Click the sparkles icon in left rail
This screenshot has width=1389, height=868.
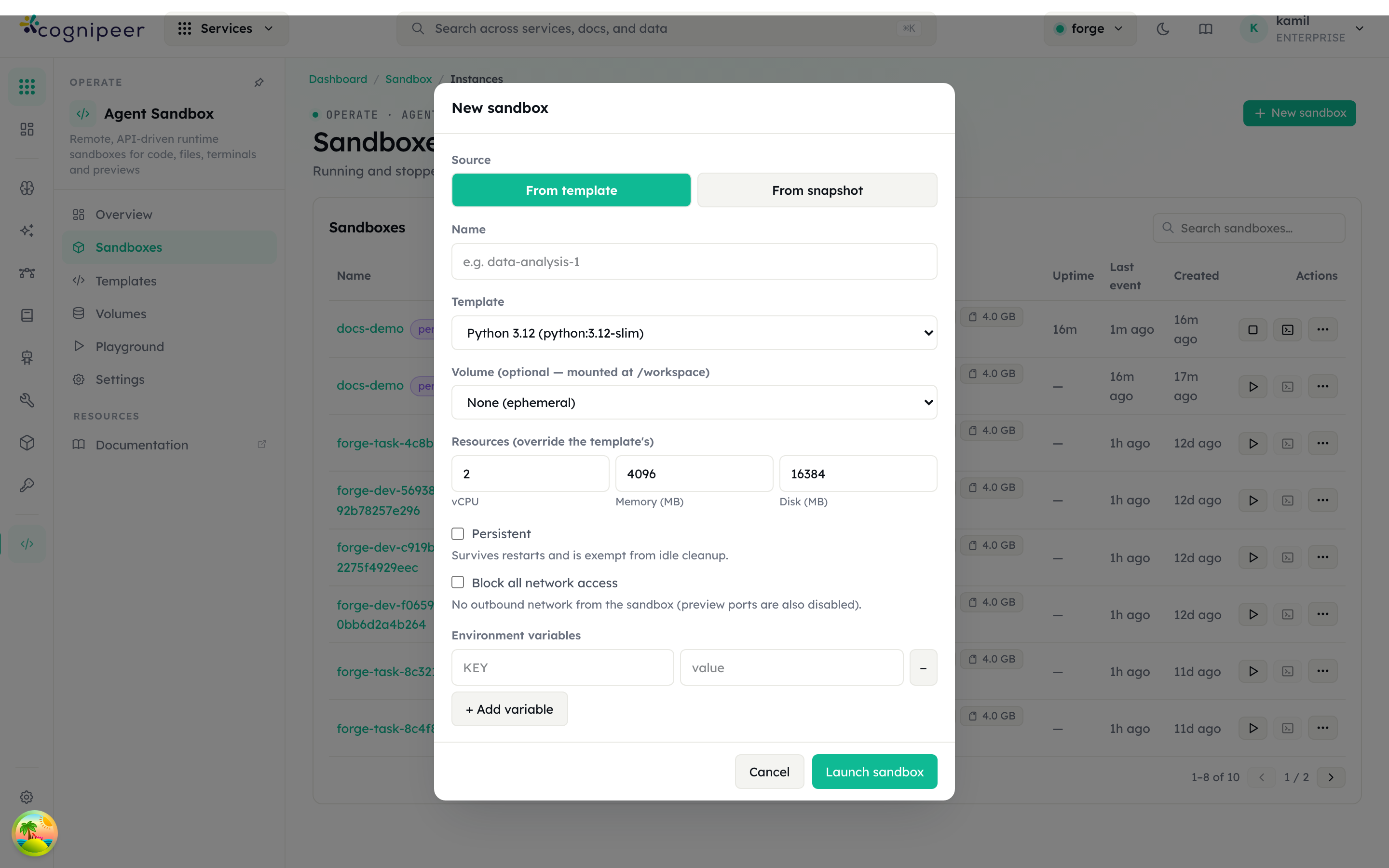tap(27, 231)
